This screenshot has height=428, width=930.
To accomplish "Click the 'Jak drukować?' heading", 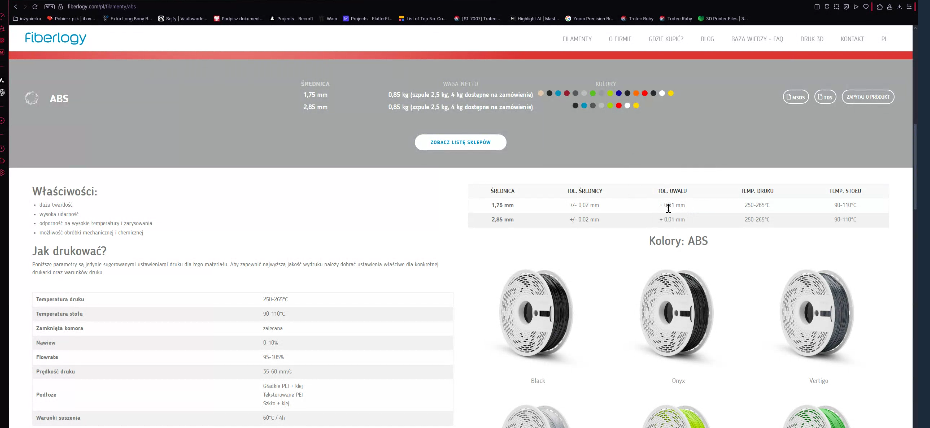I will coord(69,250).
